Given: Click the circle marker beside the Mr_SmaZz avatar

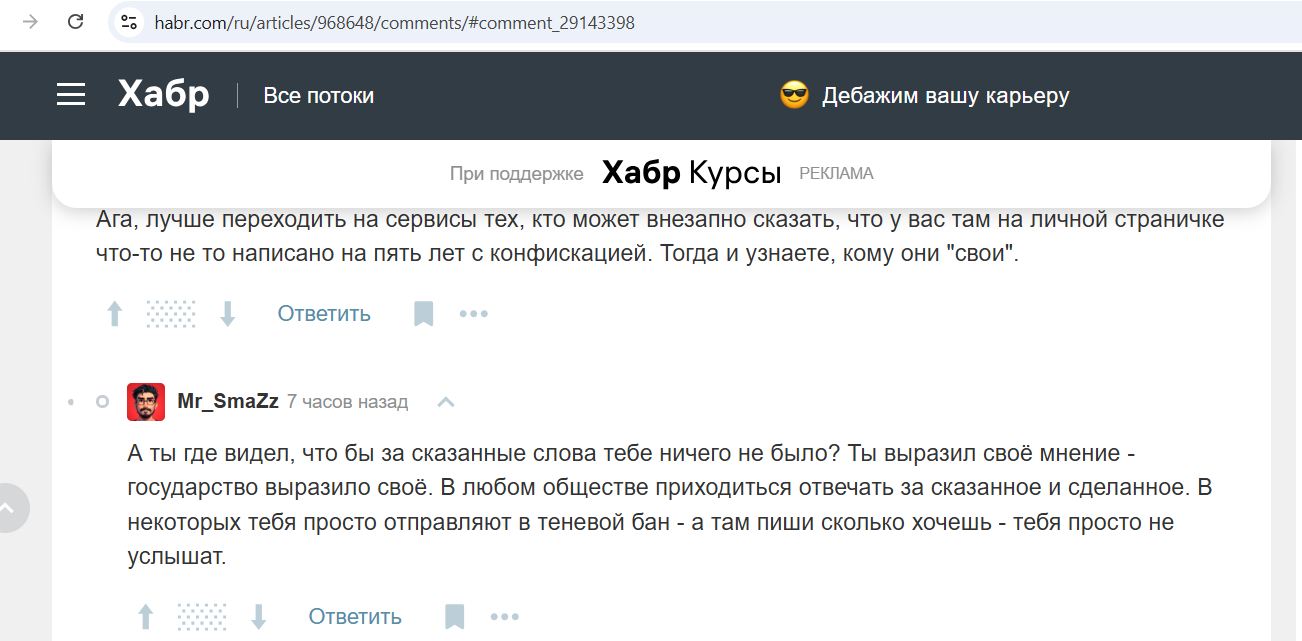Looking at the screenshot, I should point(102,402).
